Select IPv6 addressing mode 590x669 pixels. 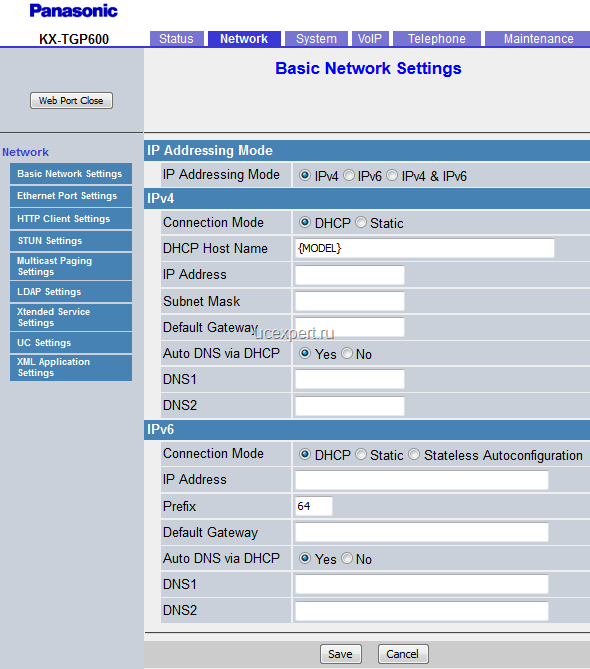349,175
